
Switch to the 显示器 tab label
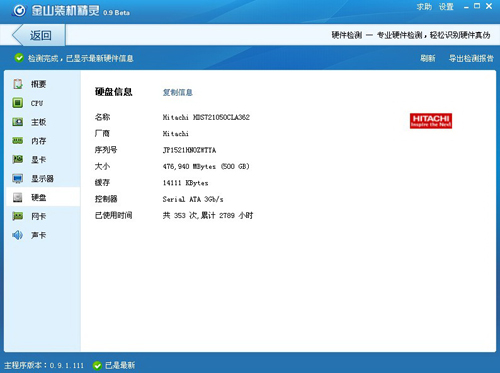coord(42,179)
